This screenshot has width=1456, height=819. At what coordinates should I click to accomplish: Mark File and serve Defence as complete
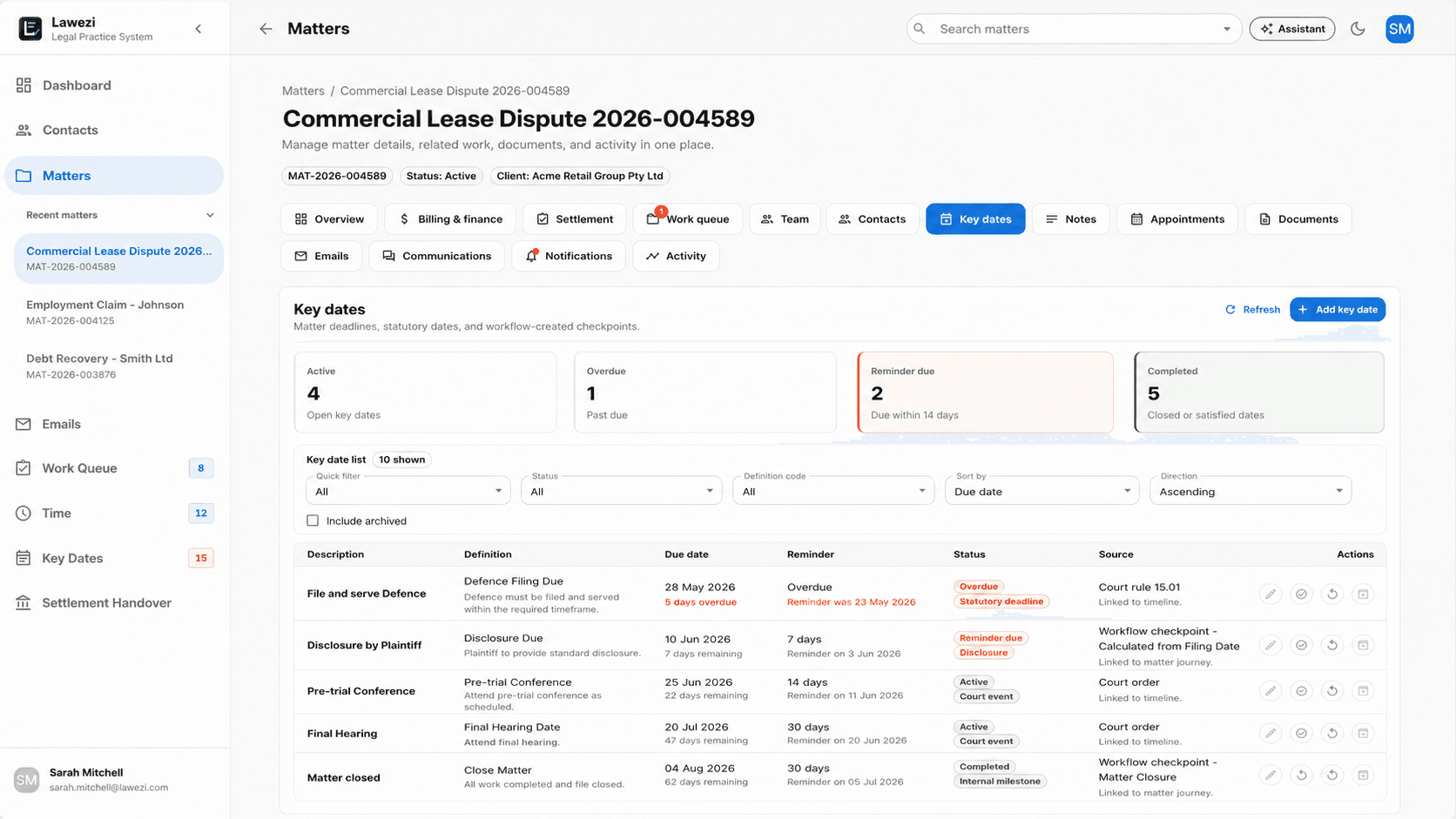1301,594
